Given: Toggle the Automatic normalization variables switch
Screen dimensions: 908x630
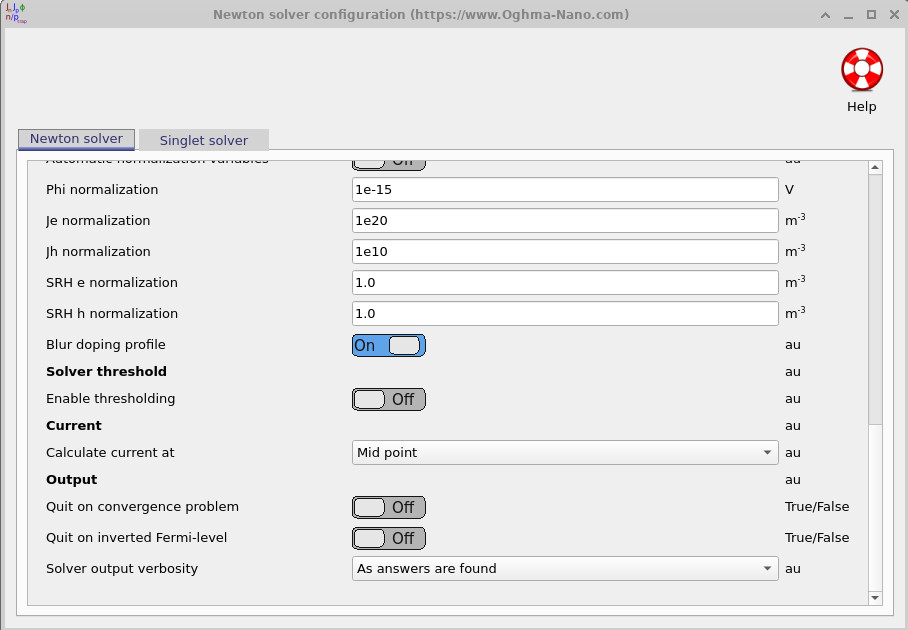Looking at the screenshot, I should 388,160.
